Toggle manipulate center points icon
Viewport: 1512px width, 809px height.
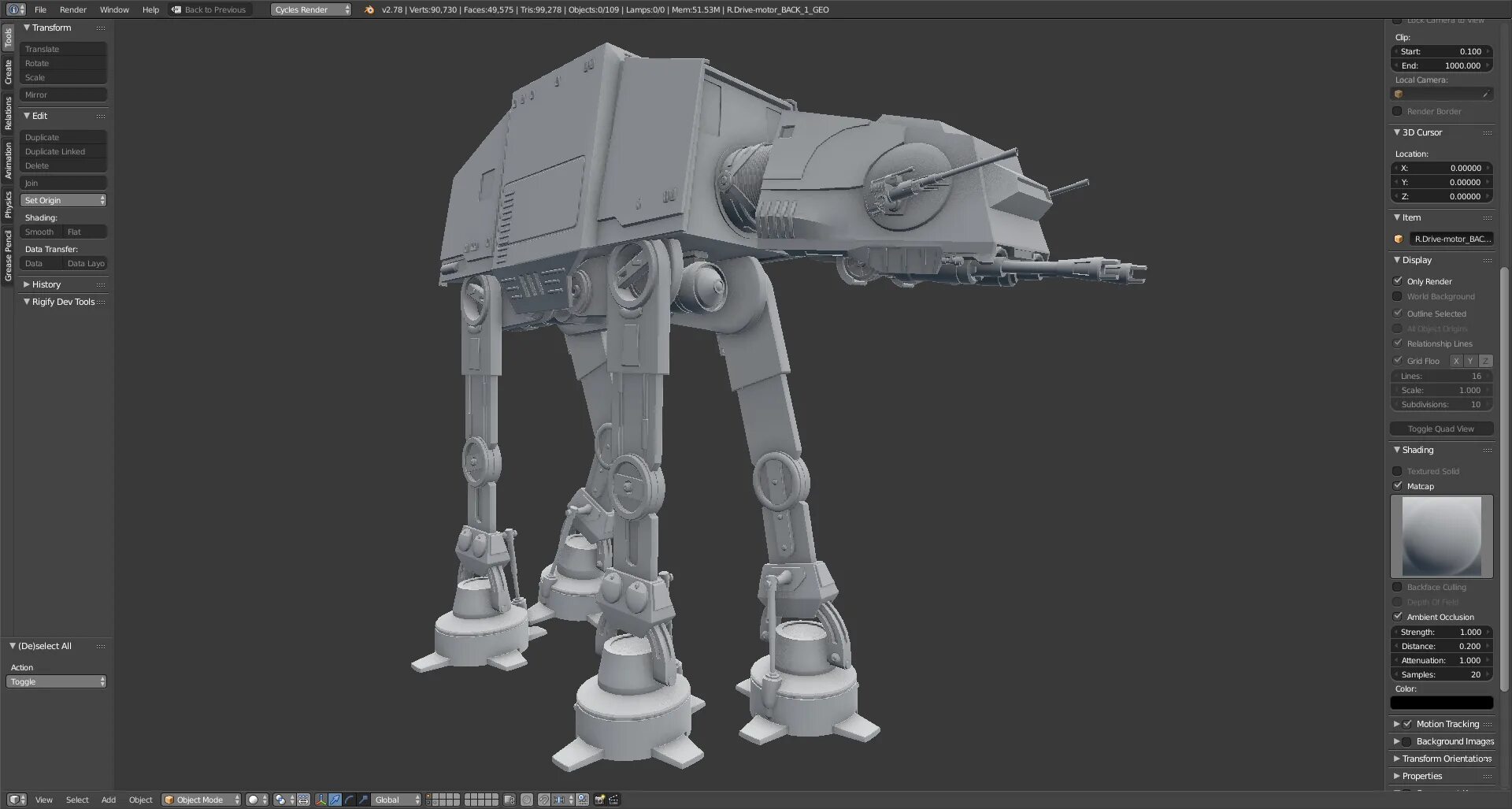(x=303, y=800)
